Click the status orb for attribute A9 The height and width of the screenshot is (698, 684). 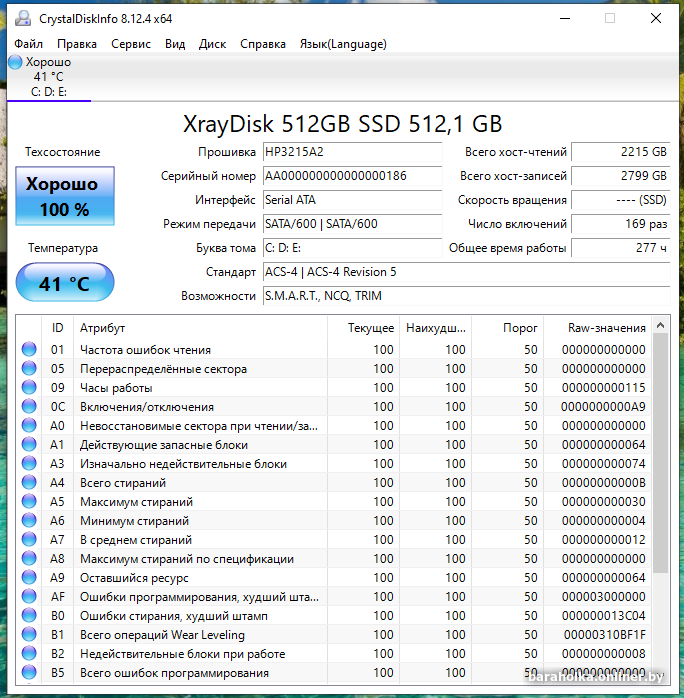(x=29, y=577)
